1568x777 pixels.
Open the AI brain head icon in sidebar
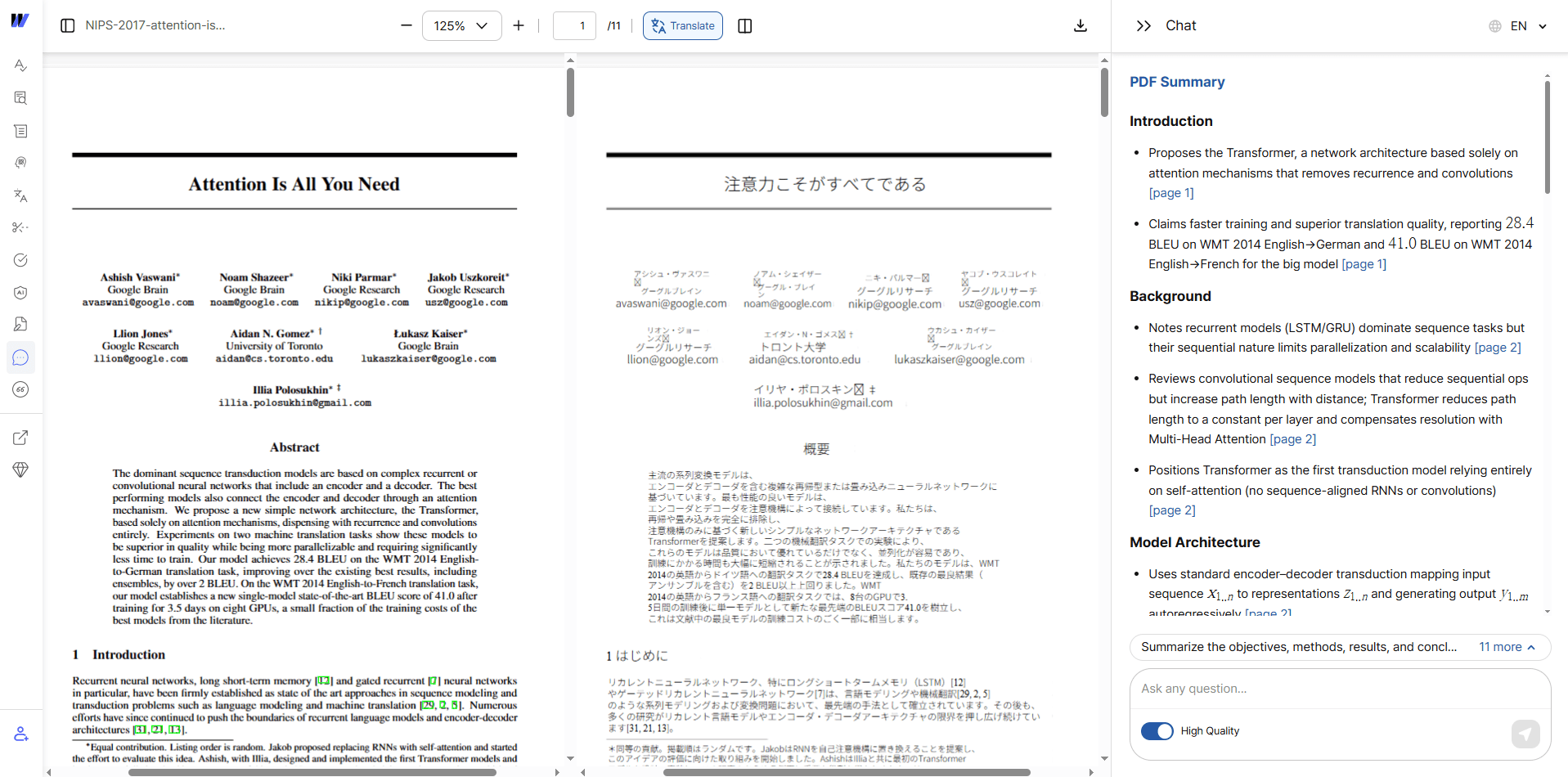click(20, 163)
